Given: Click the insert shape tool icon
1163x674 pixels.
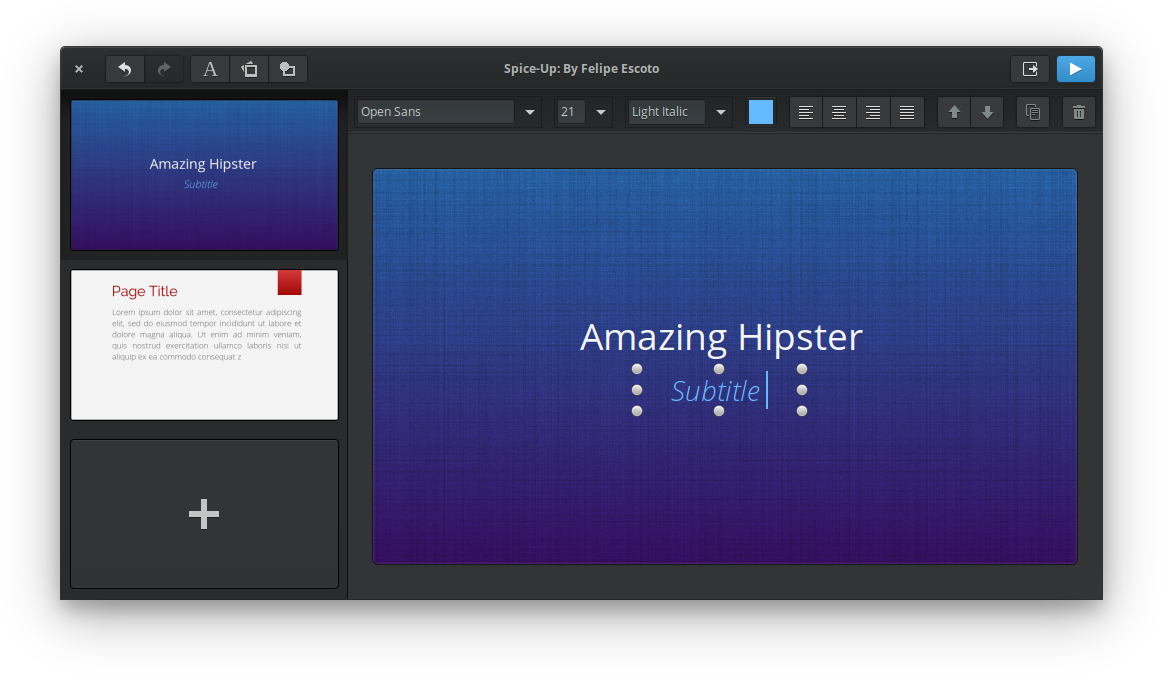Looking at the screenshot, I should [287, 69].
